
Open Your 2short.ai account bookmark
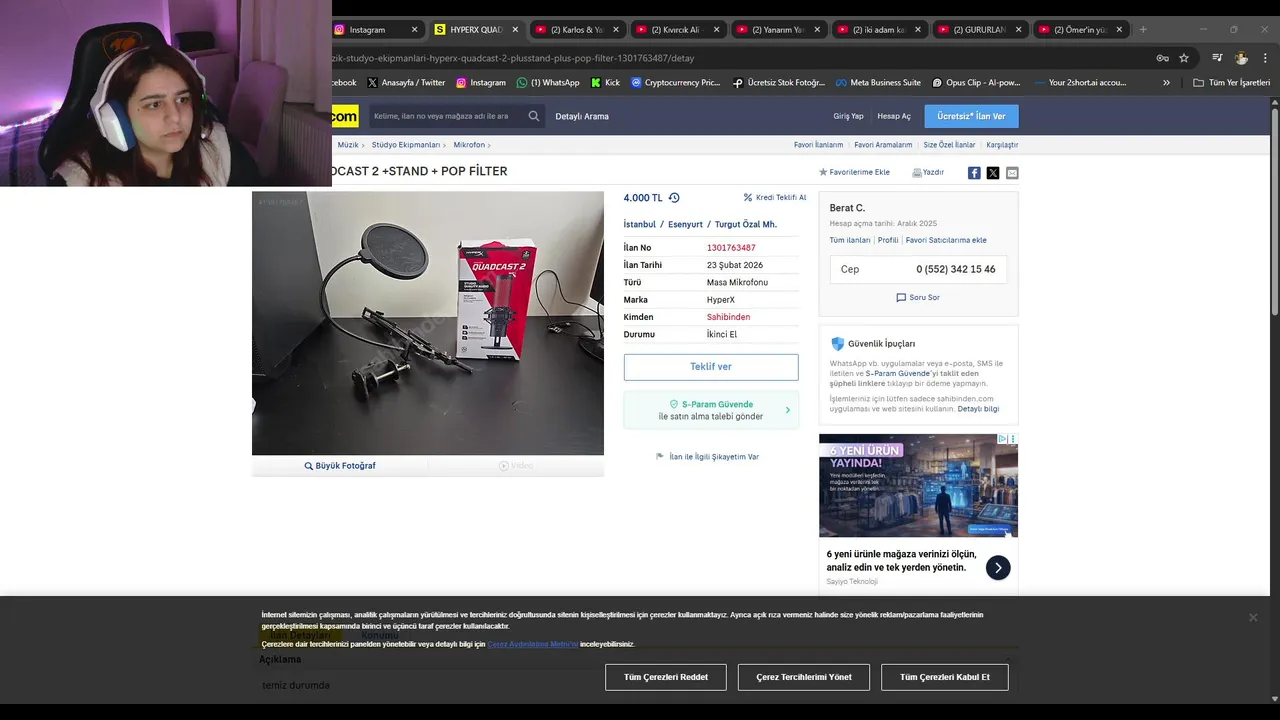[x=1080, y=83]
